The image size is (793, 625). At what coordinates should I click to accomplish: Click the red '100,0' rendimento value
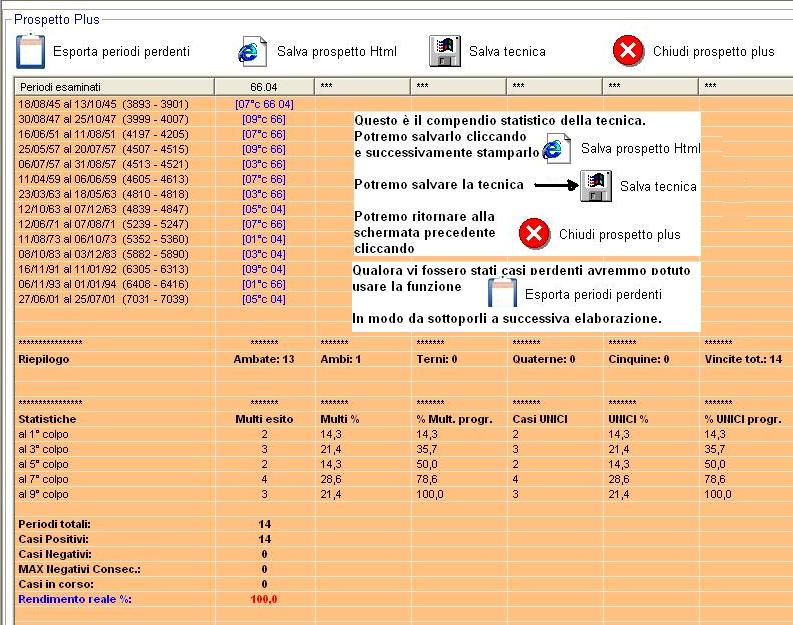coord(264,599)
